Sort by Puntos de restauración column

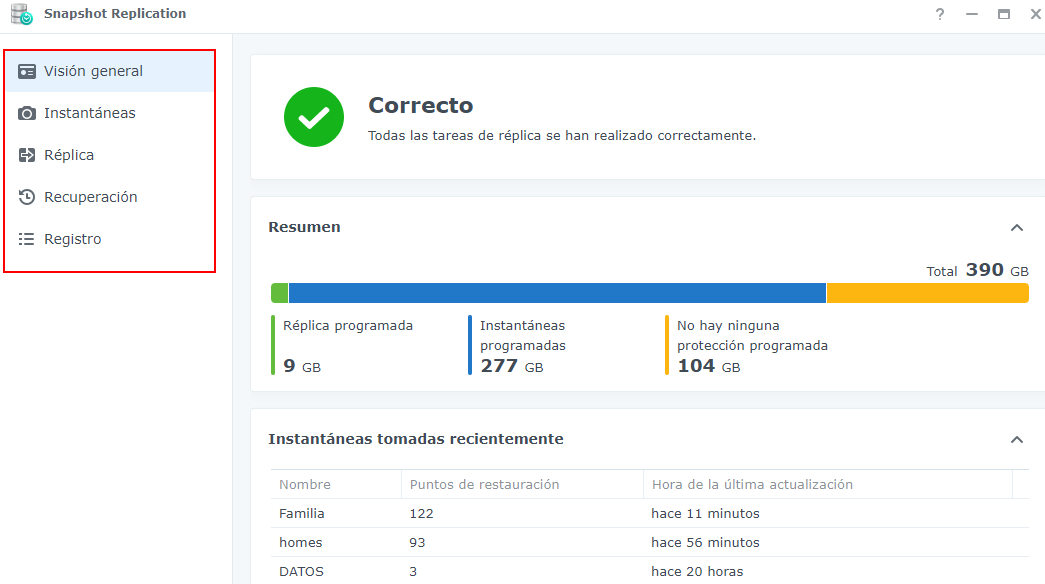point(484,485)
